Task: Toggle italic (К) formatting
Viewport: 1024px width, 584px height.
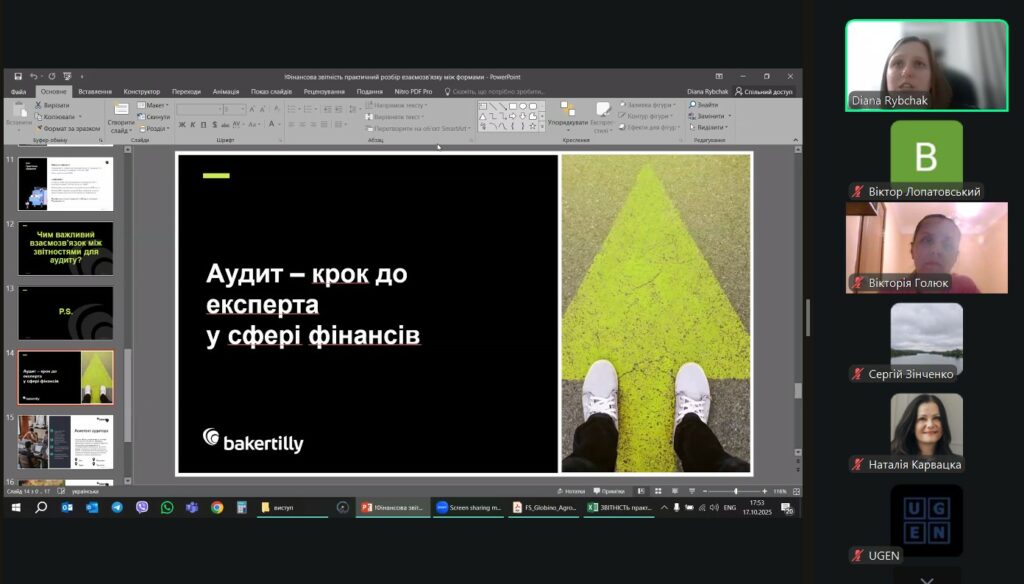Action: pos(192,125)
